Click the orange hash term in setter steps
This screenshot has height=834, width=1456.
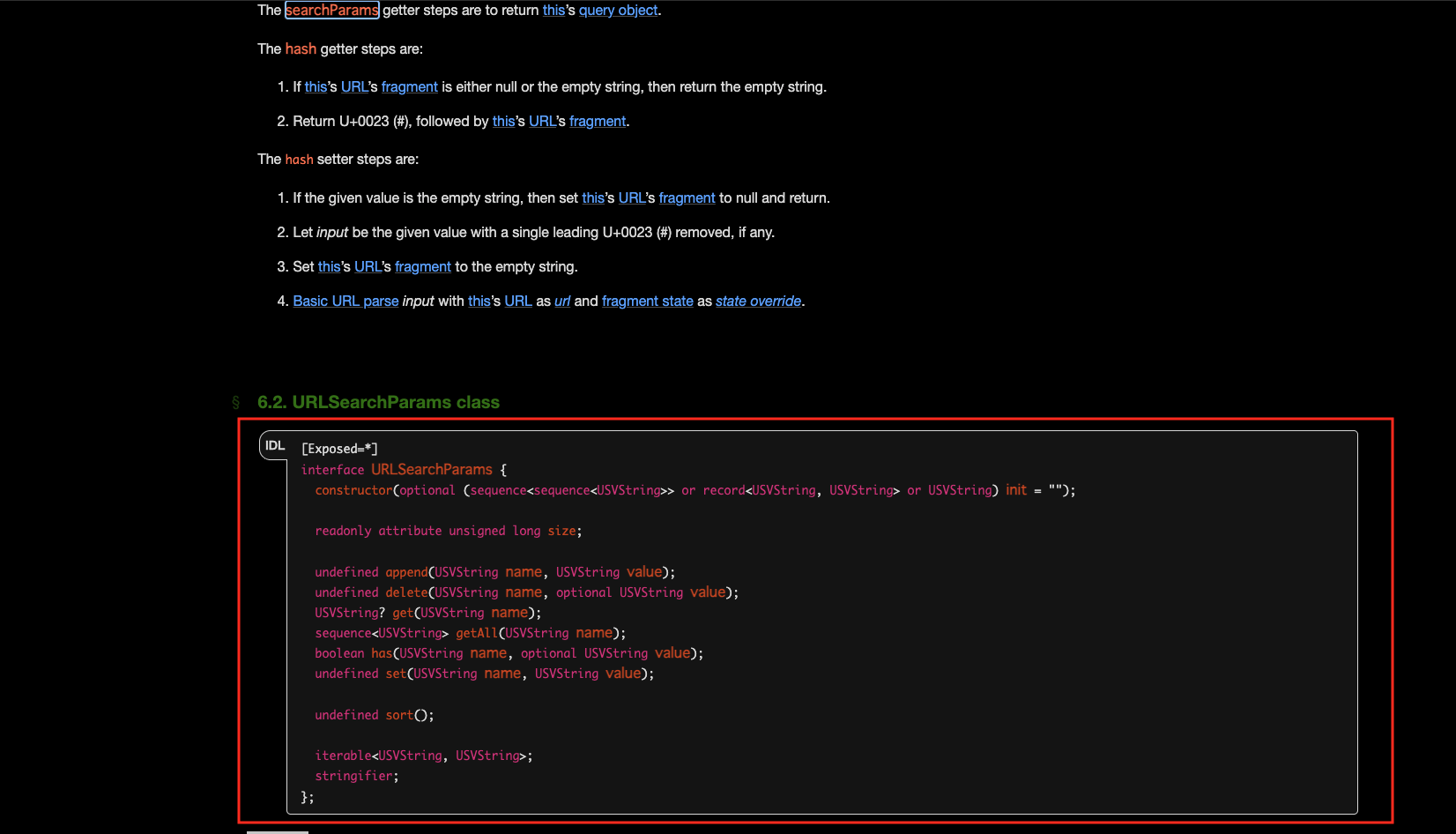[299, 159]
